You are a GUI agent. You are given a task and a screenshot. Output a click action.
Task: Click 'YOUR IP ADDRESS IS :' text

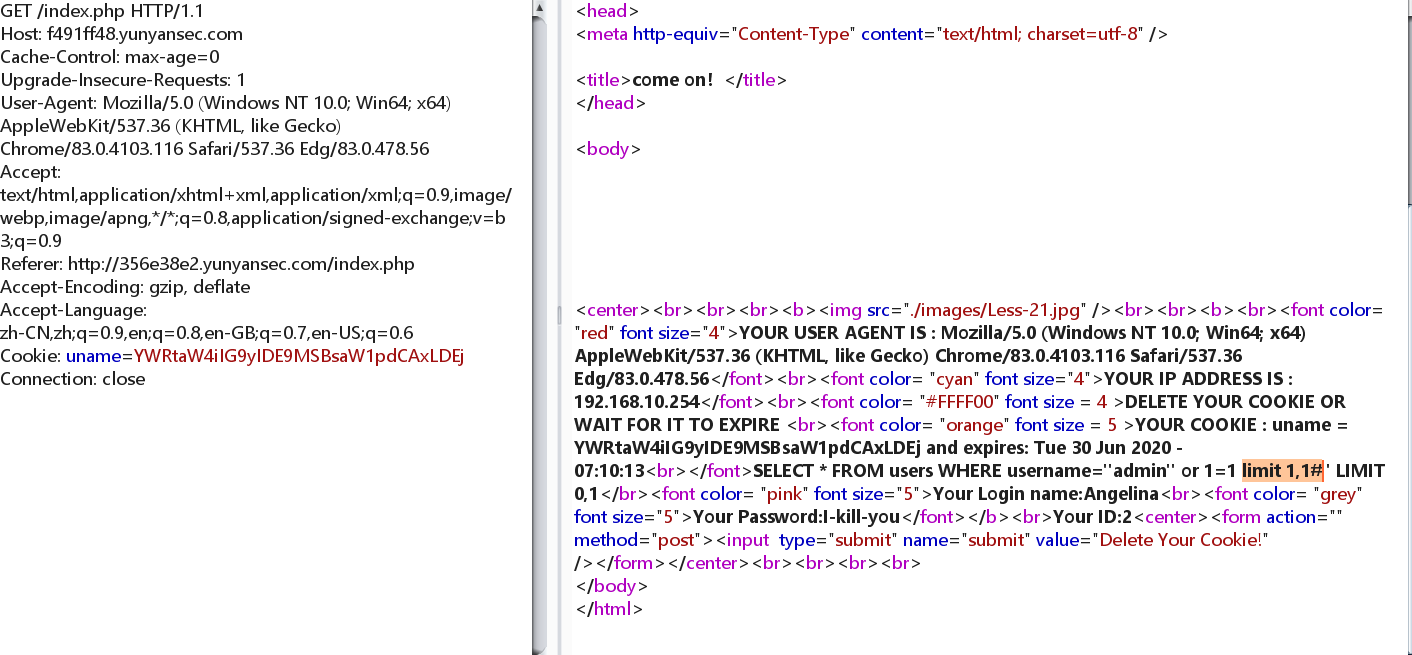pos(1197,379)
